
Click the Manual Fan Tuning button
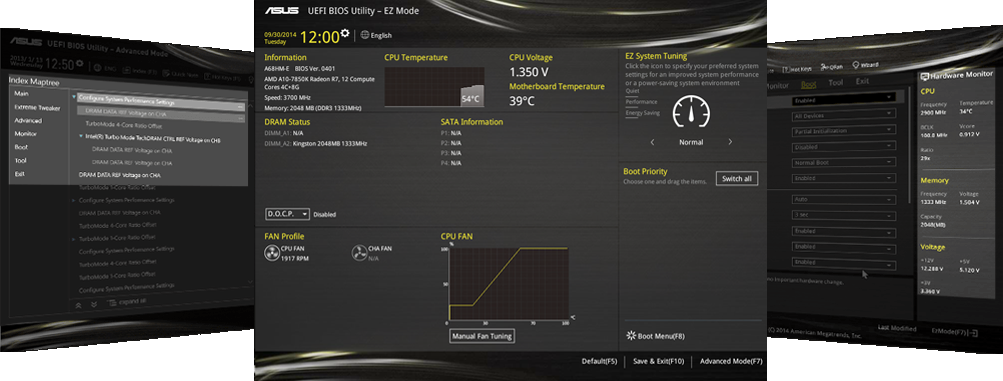tap(482, 336)
